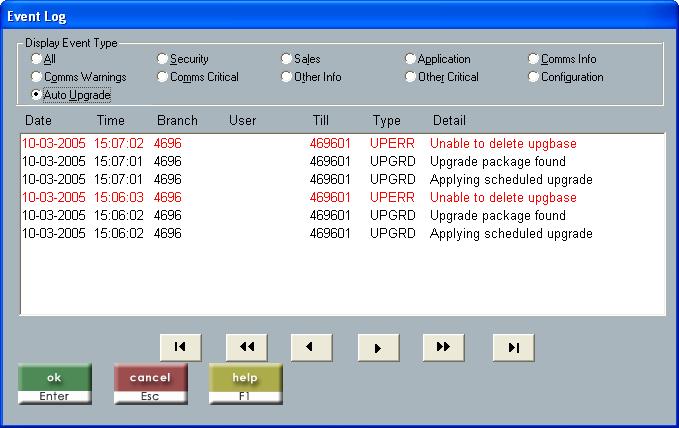Select the 15:07:02 UPERR log row

pyautogui.click(x=342, y=143)
